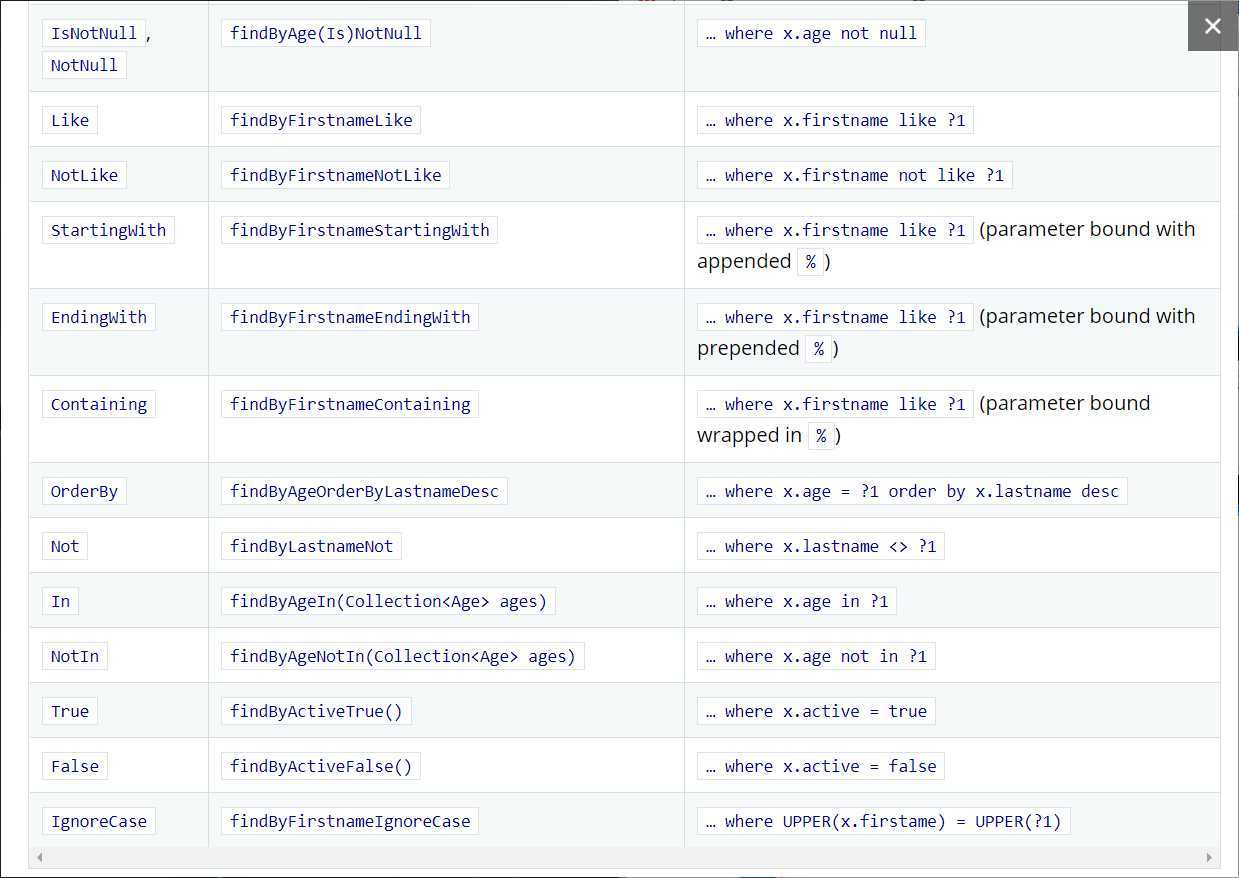Select findByFirstnameIgnoreCase sample method

tap(350, 821)
